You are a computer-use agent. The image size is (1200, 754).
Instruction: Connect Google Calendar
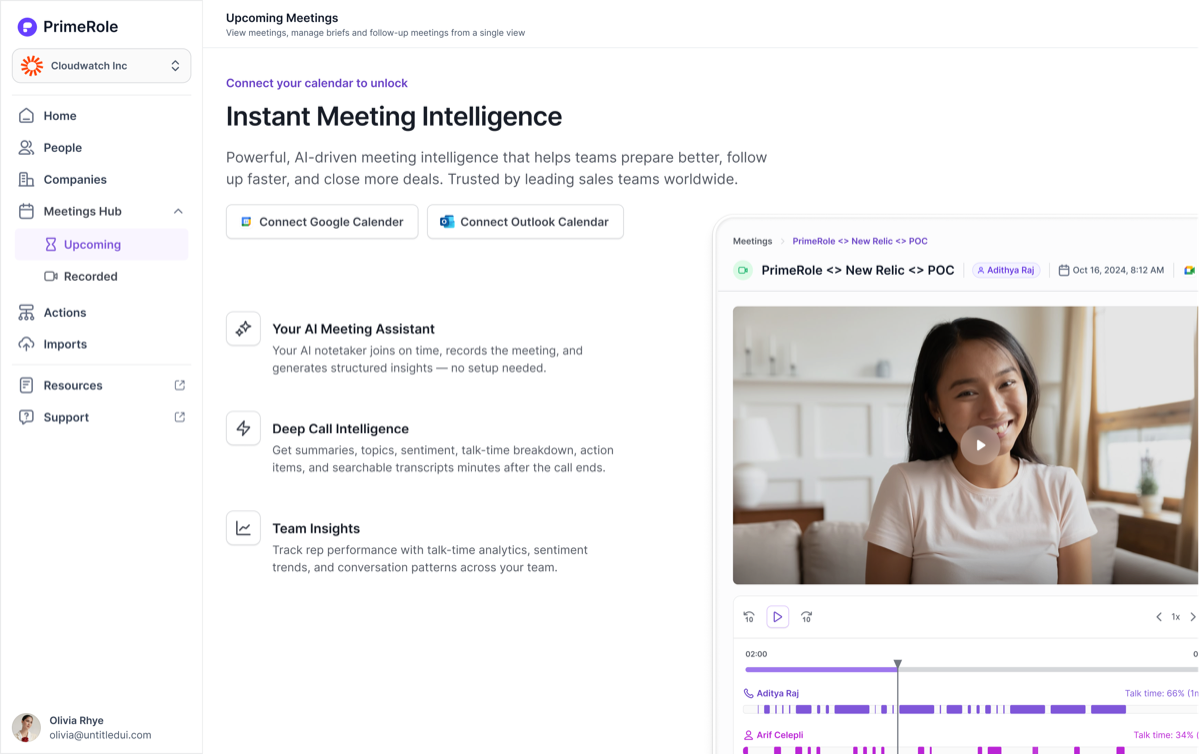322,222
